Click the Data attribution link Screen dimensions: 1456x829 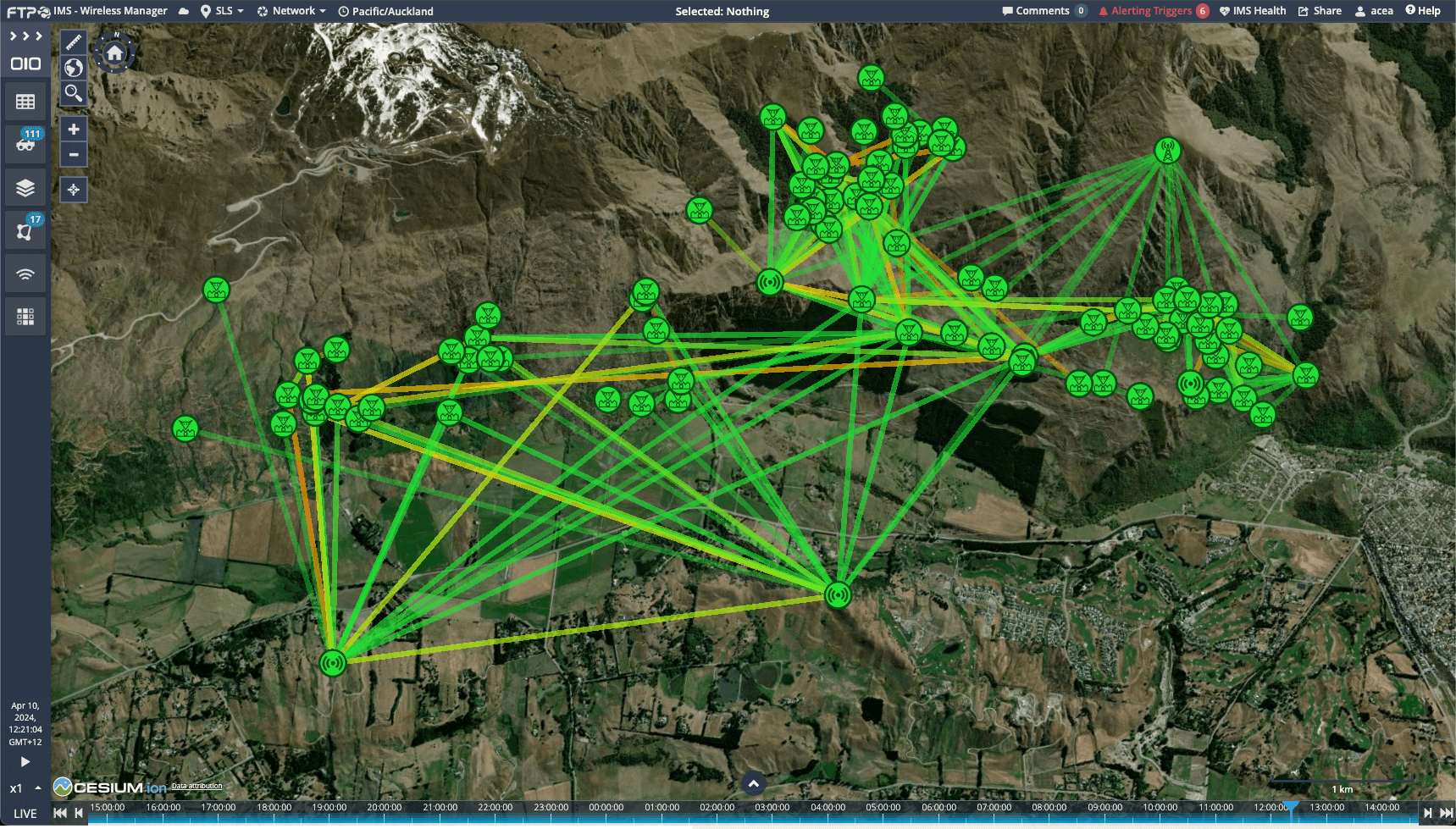(197, 786)
